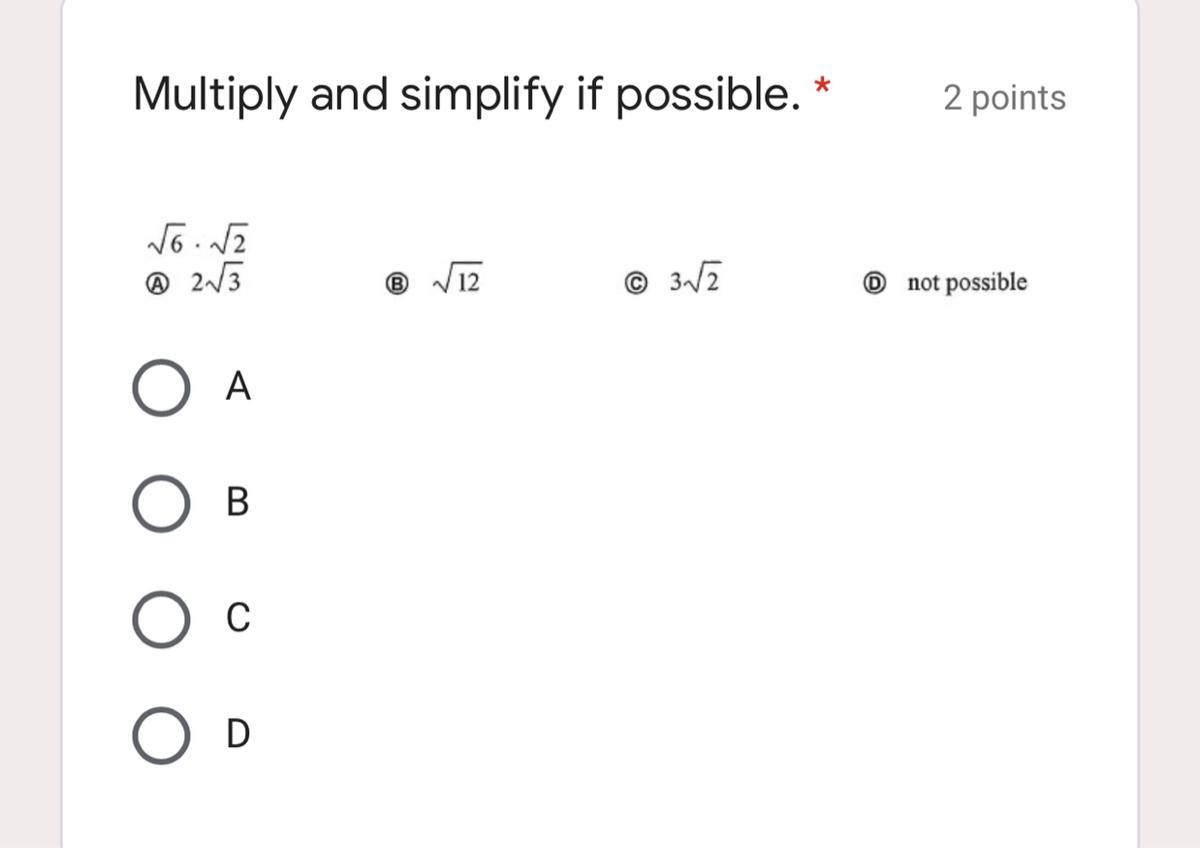Click the 'D' option label text

[x=238, y=735]
